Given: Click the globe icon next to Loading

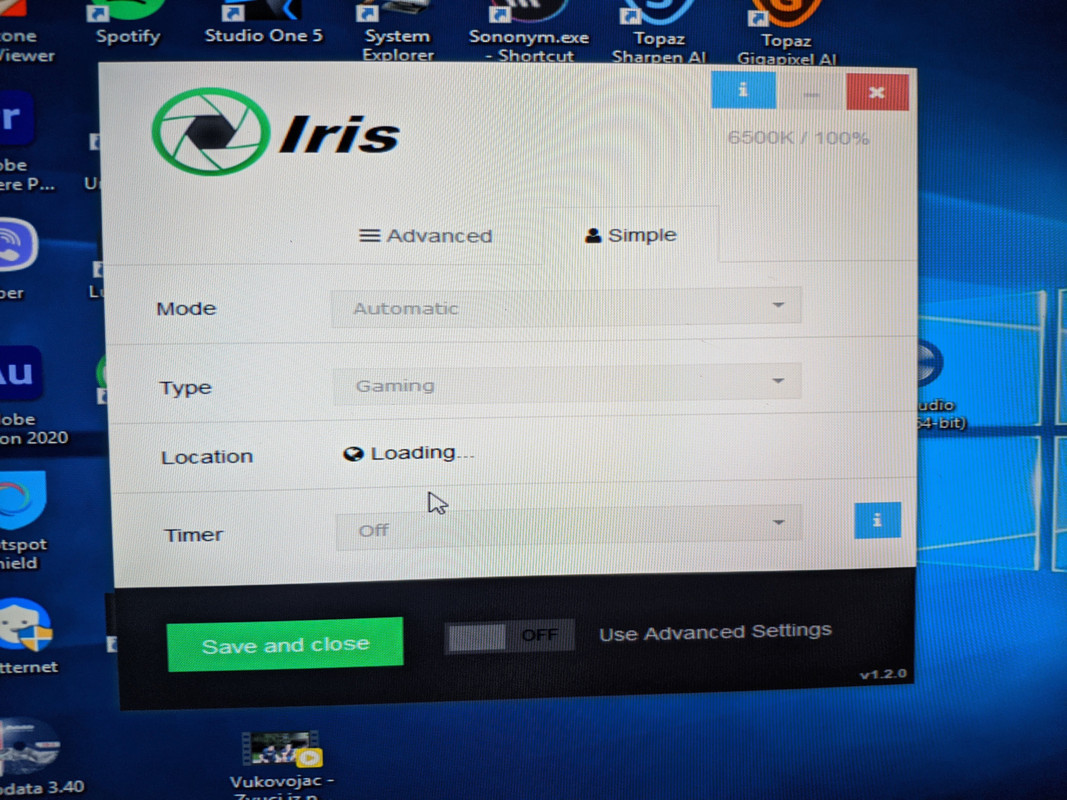Looking at the screenshot, I should (353, 454).
